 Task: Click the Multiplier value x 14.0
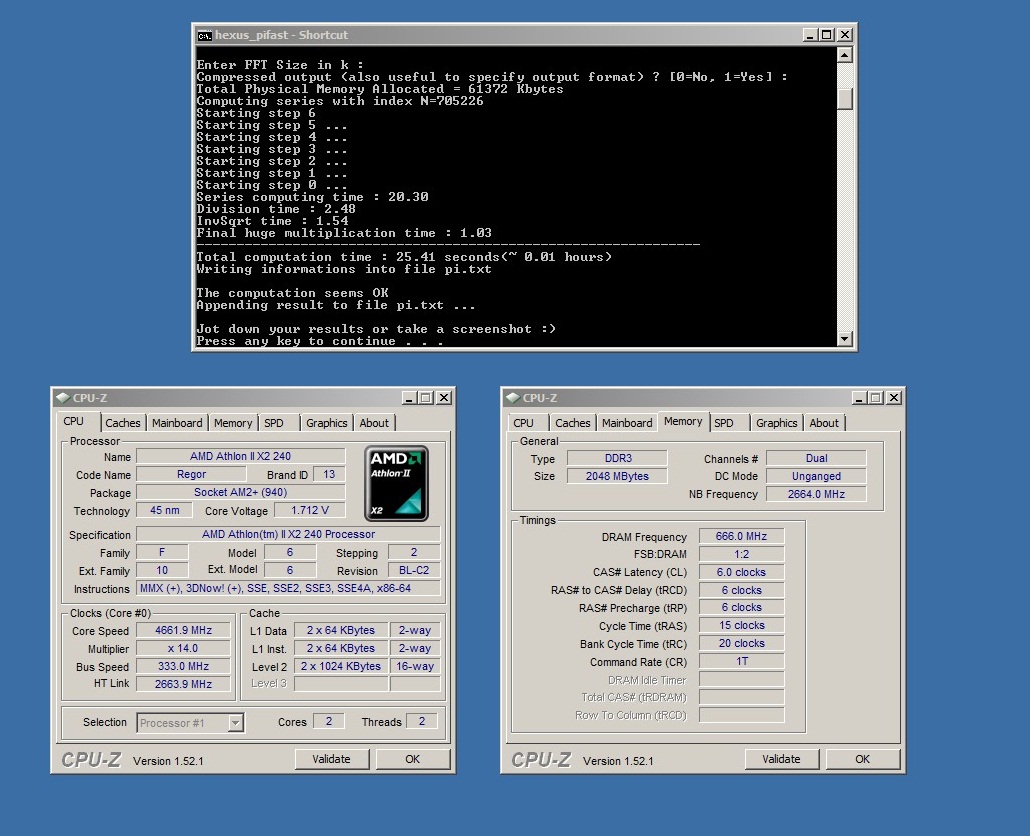click(x=183, y=648)
